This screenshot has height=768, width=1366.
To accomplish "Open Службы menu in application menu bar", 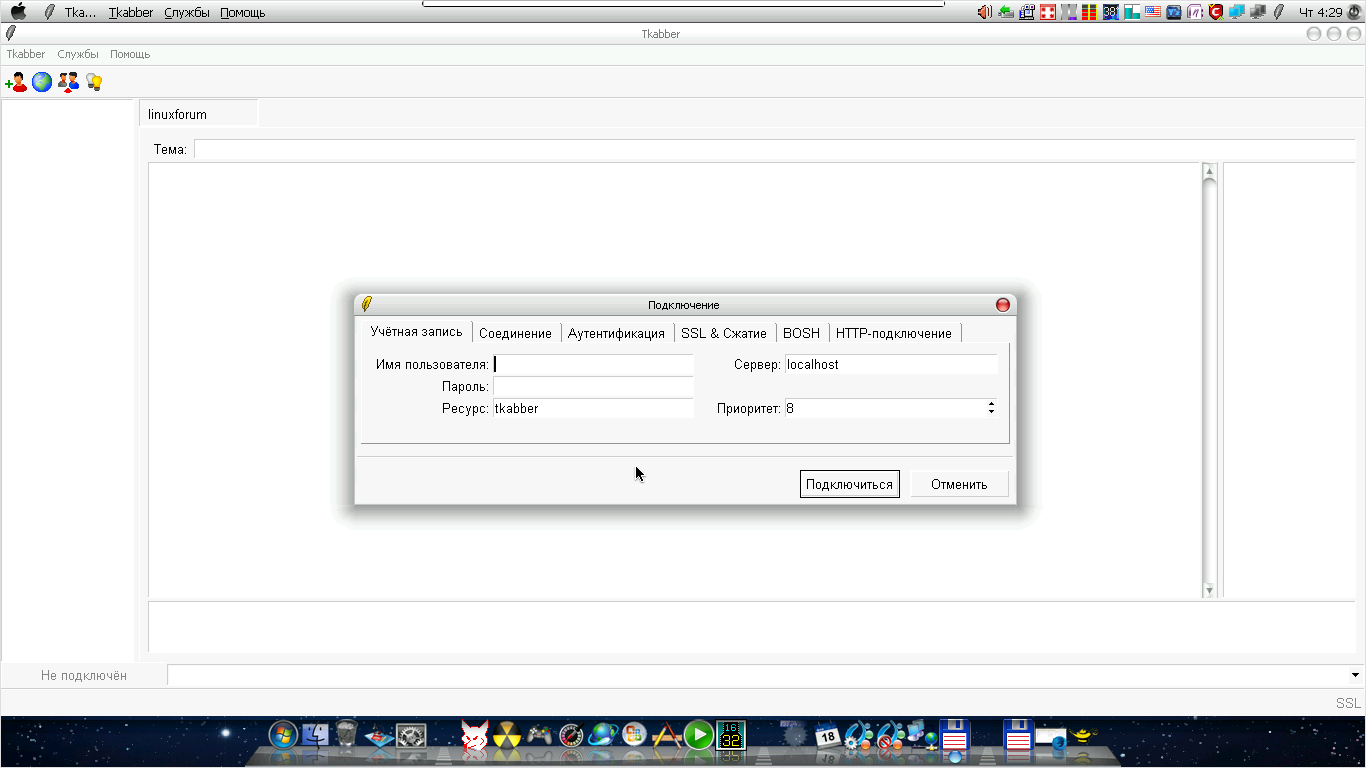I will [78, 54].
